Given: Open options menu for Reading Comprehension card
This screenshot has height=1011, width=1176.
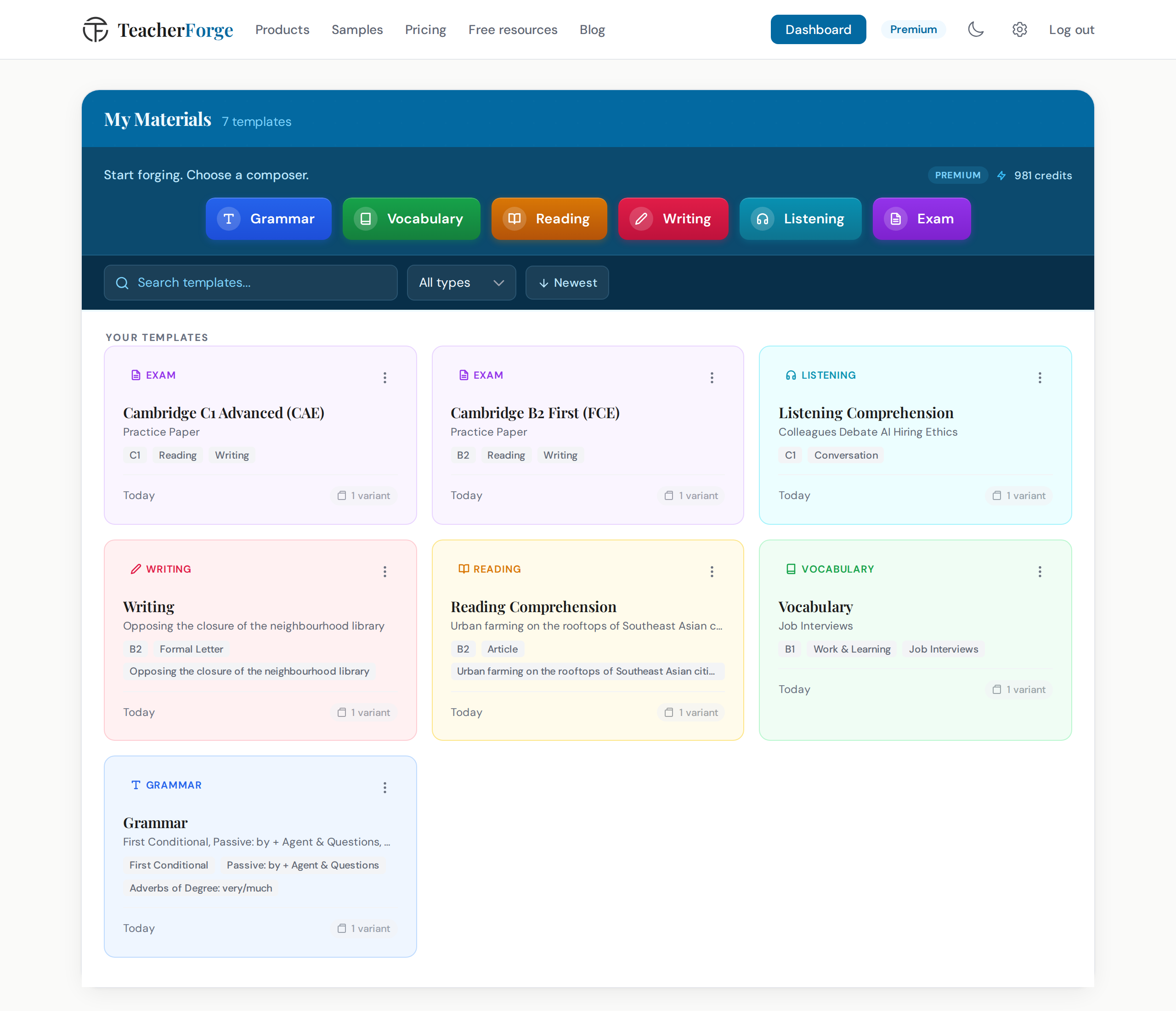Looking at the screenshot, I should tap(712, 571).
